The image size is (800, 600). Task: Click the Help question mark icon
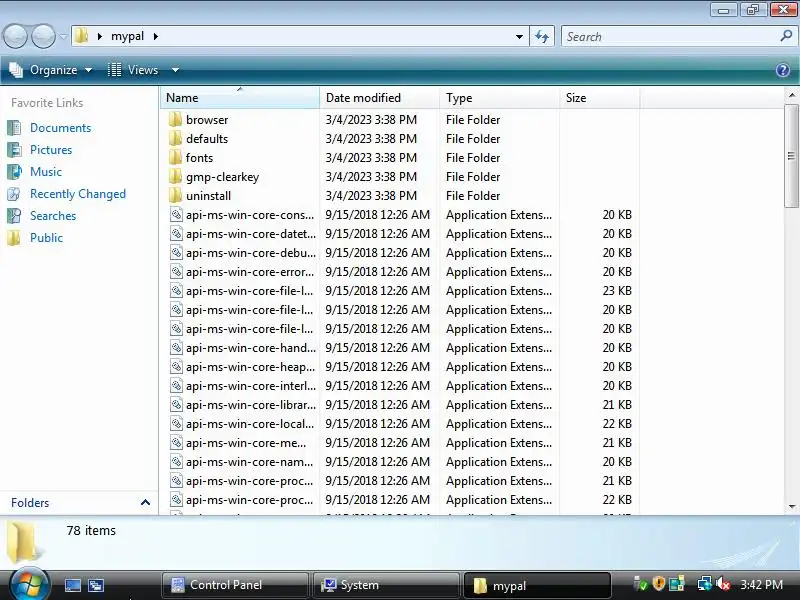(783, 70)
